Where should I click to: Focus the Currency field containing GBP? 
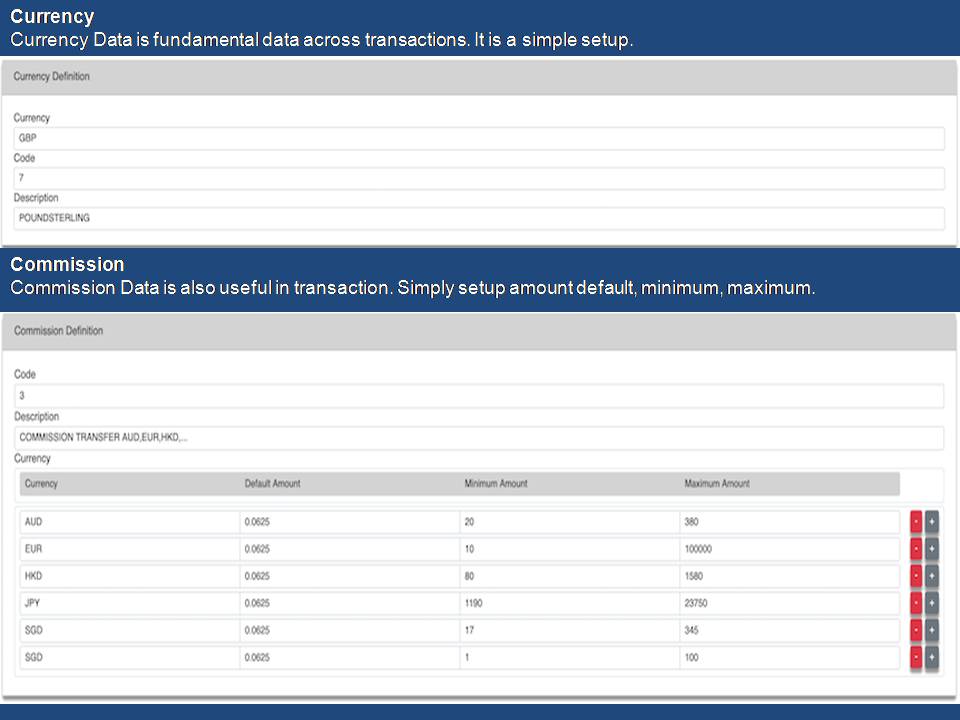point(479,138)
